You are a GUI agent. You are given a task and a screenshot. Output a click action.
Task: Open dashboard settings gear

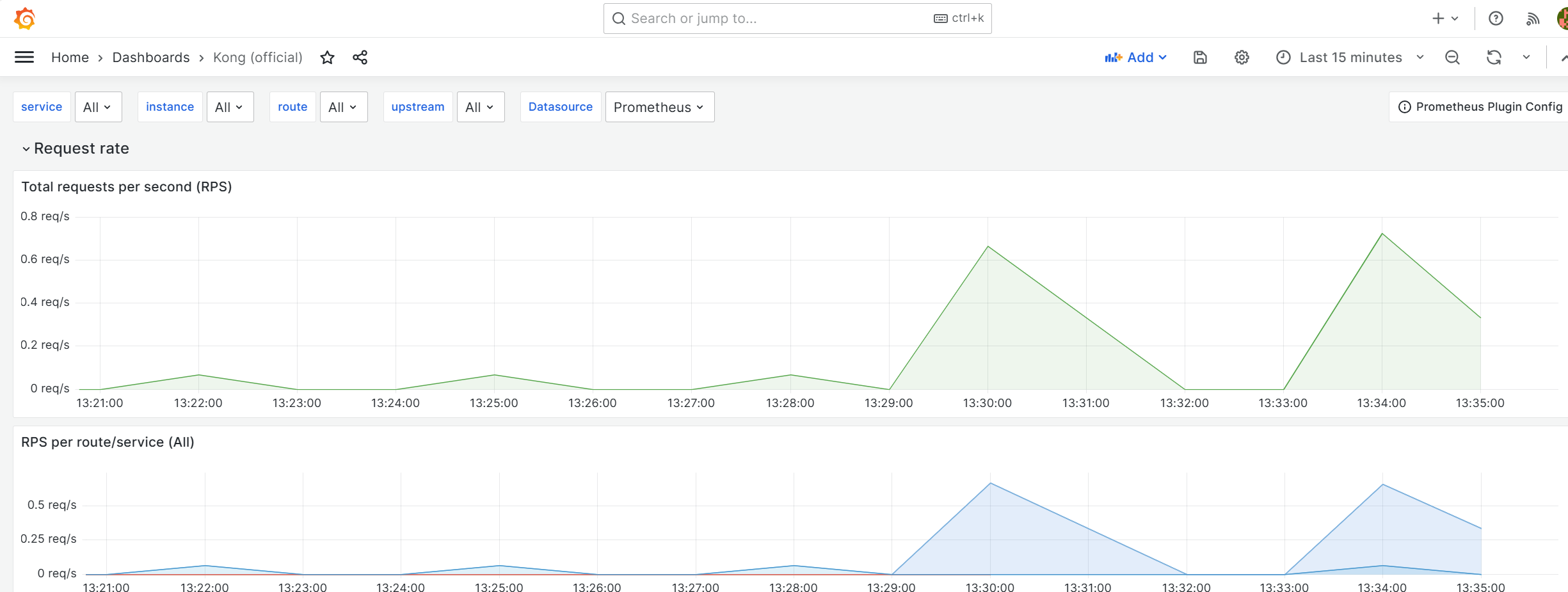point(1242,58)
